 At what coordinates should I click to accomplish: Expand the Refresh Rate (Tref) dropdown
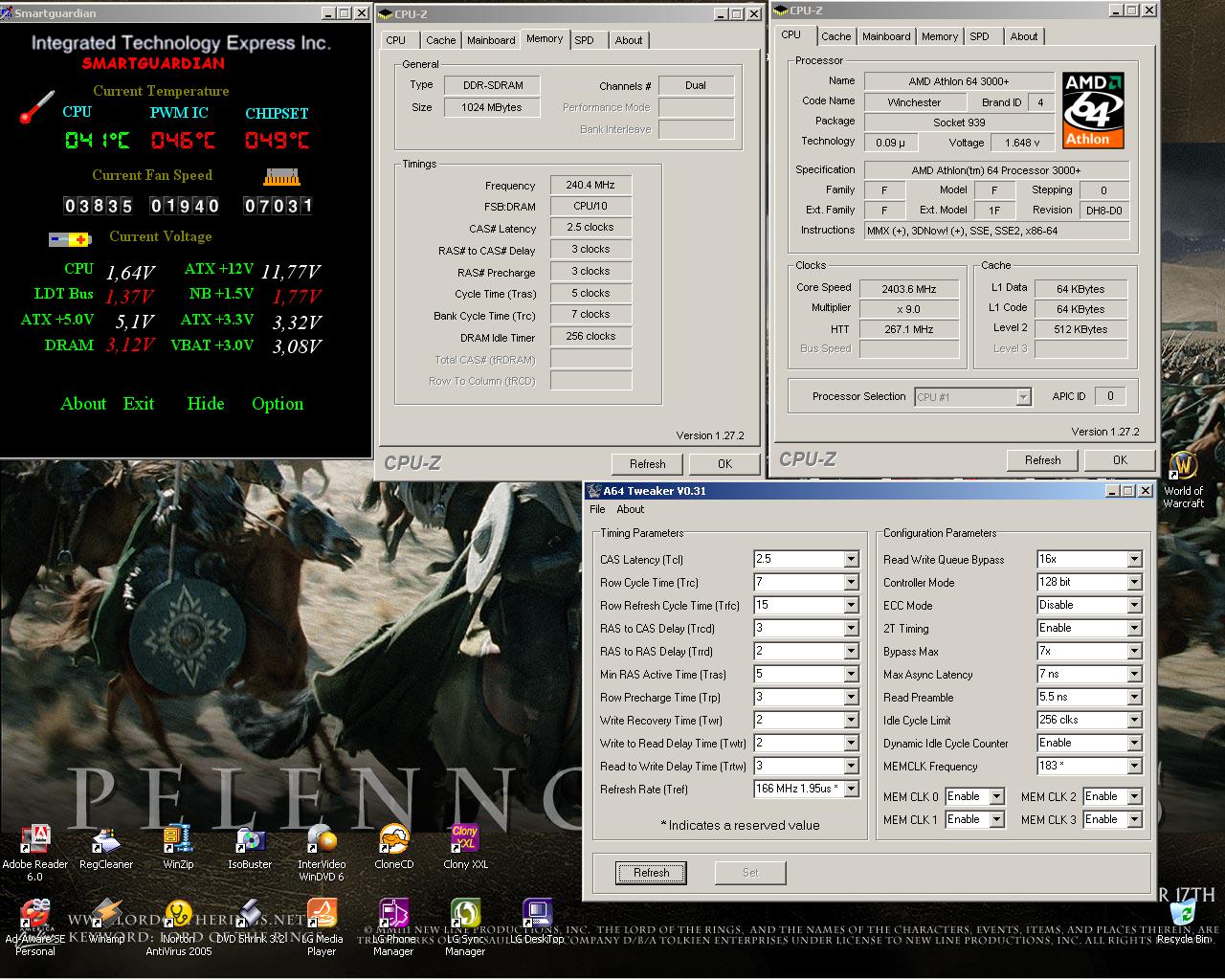[x=851, y=789]
